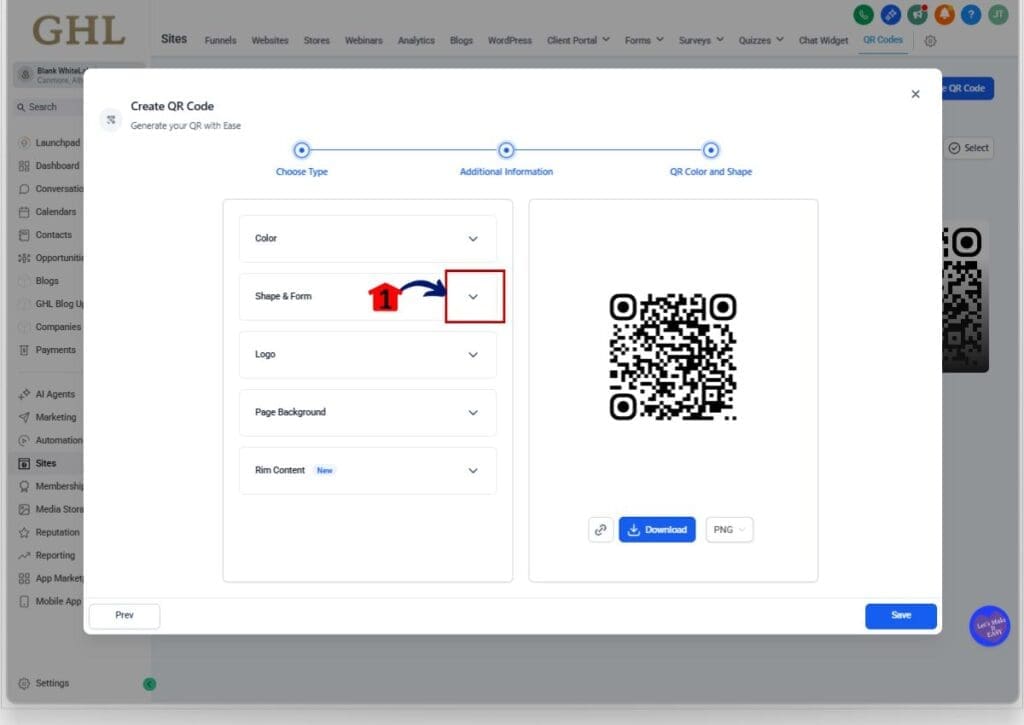Screen dimensions: 1024x725
Task: Select the Choose Type step circle
Action: click(302, 149)
